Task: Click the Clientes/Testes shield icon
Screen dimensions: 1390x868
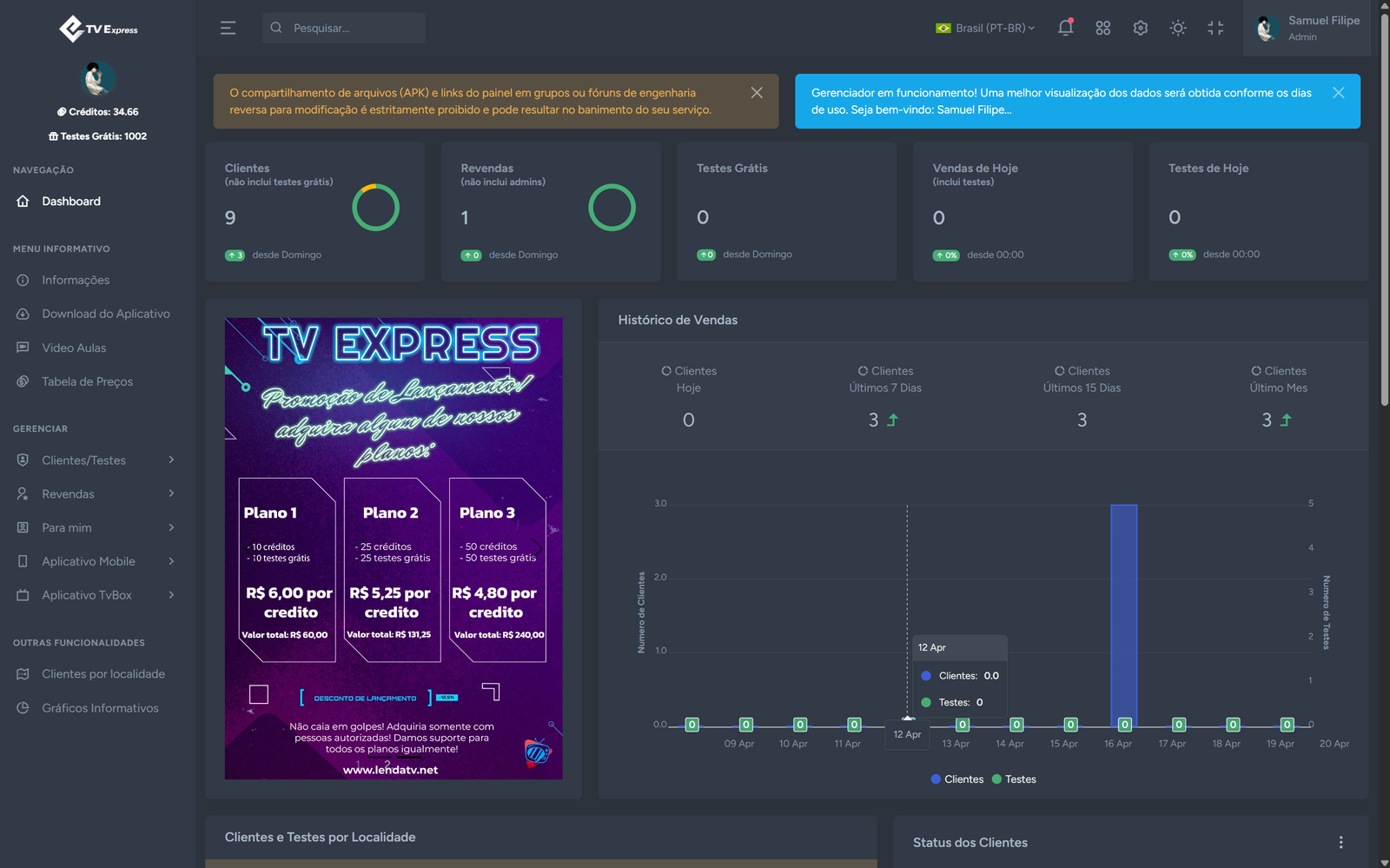Action: pyautogui.click(x=23, y=460)
